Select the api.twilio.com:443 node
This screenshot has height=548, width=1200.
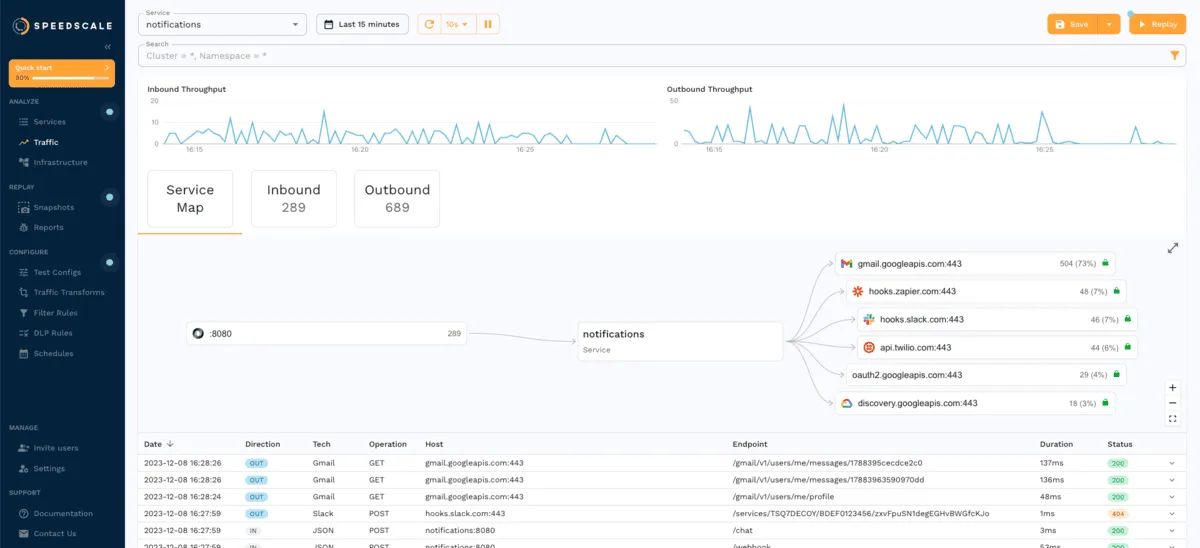coord(998,348)
